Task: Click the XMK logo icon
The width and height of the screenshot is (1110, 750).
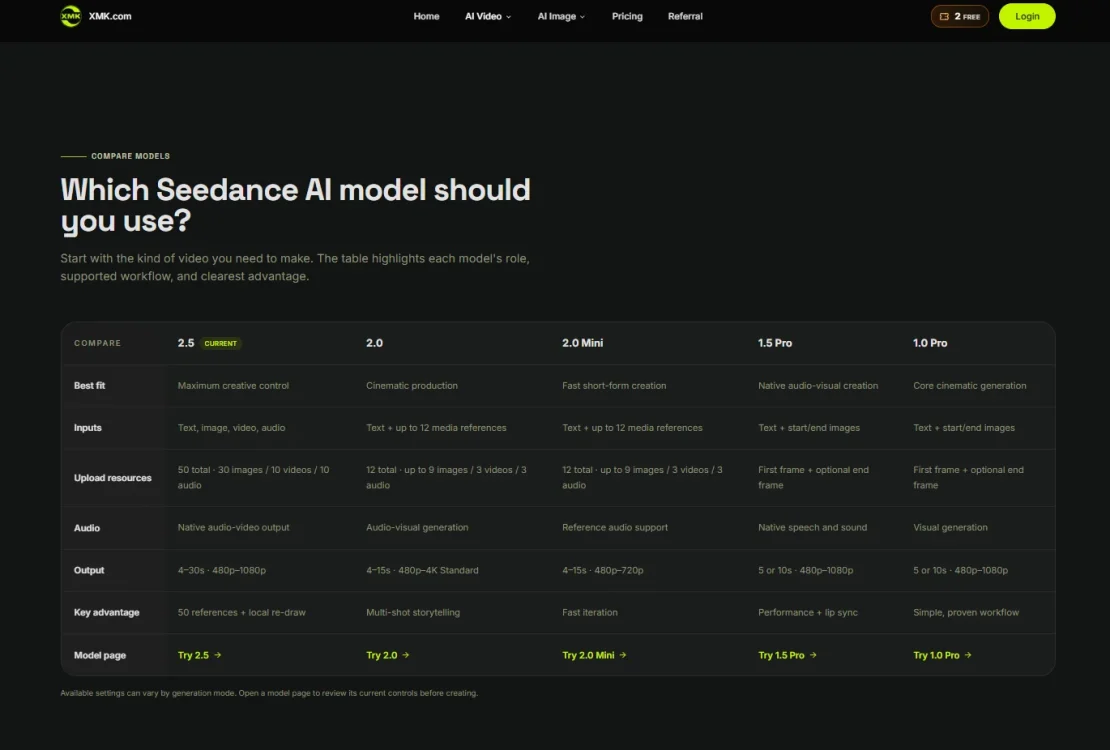Action: [x=71, y=16]
